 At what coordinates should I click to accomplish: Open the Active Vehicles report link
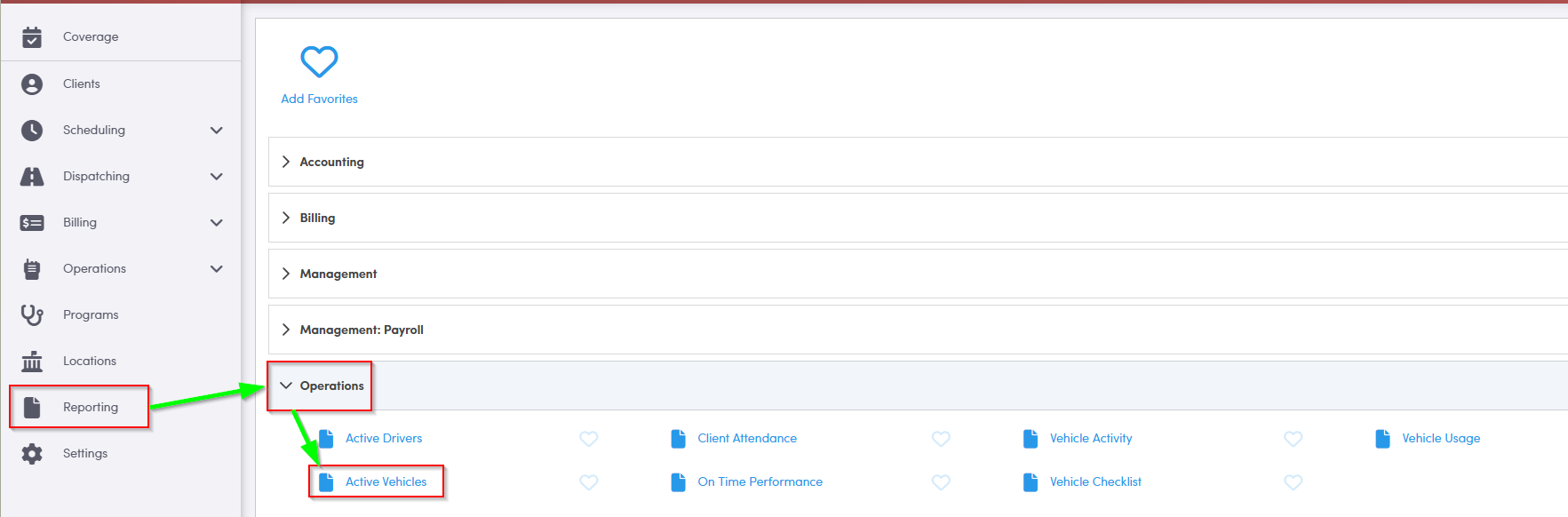point(386,482)
